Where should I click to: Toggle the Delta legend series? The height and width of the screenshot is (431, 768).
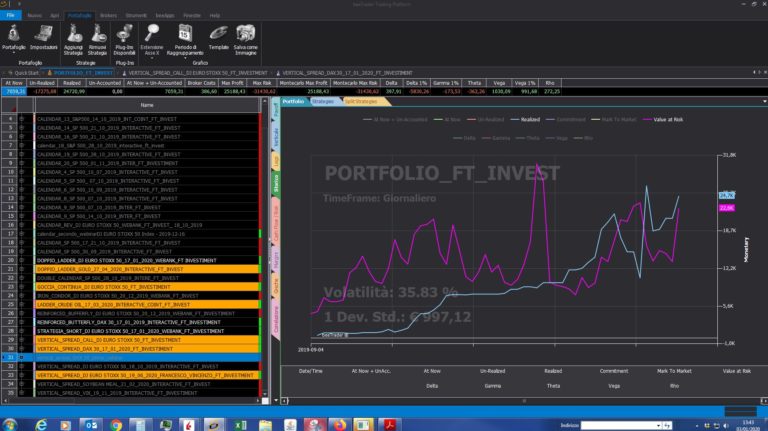click(x=464, y=138)
